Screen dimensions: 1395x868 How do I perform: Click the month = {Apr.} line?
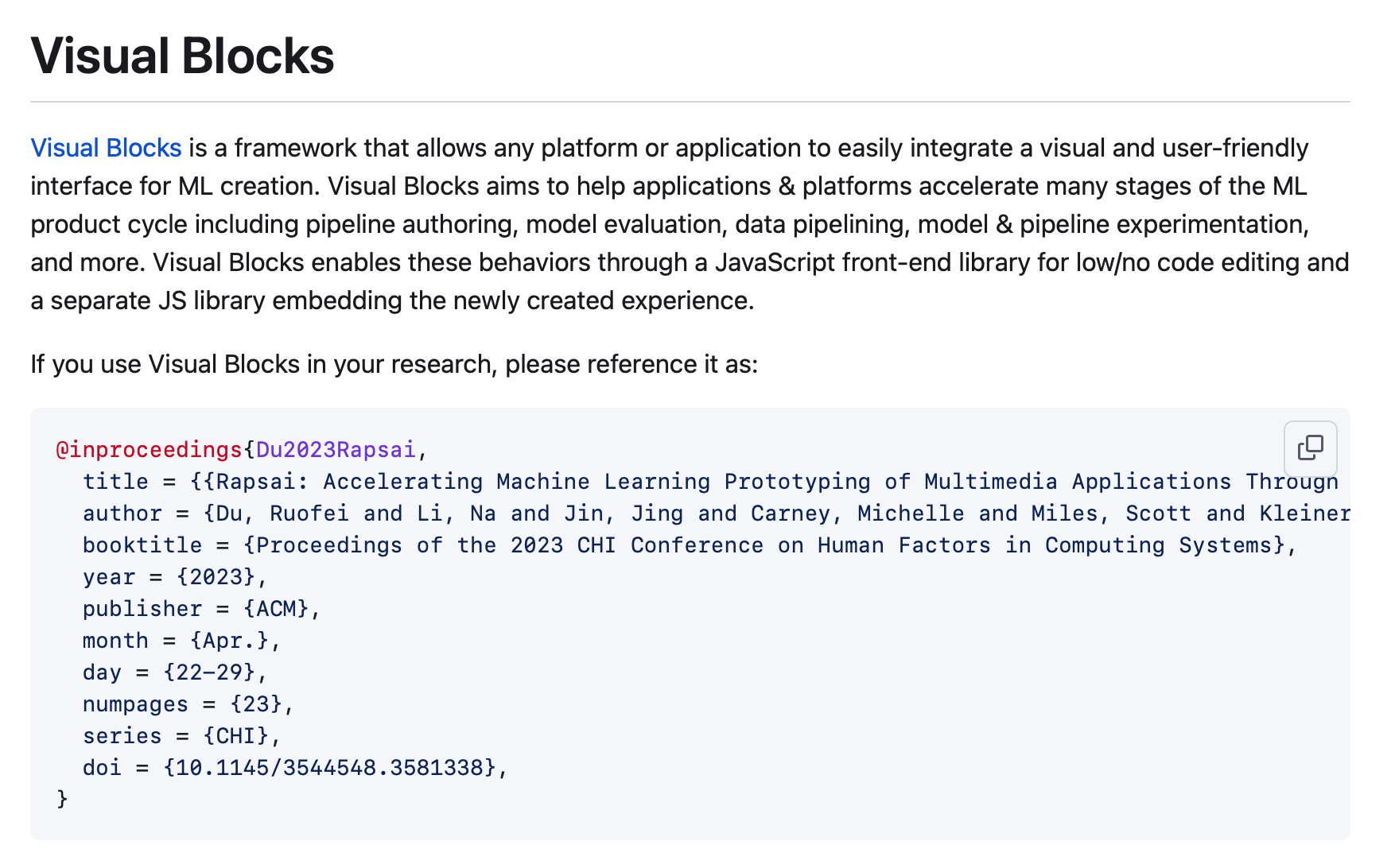pyautogui.click(x=181, y=641)
